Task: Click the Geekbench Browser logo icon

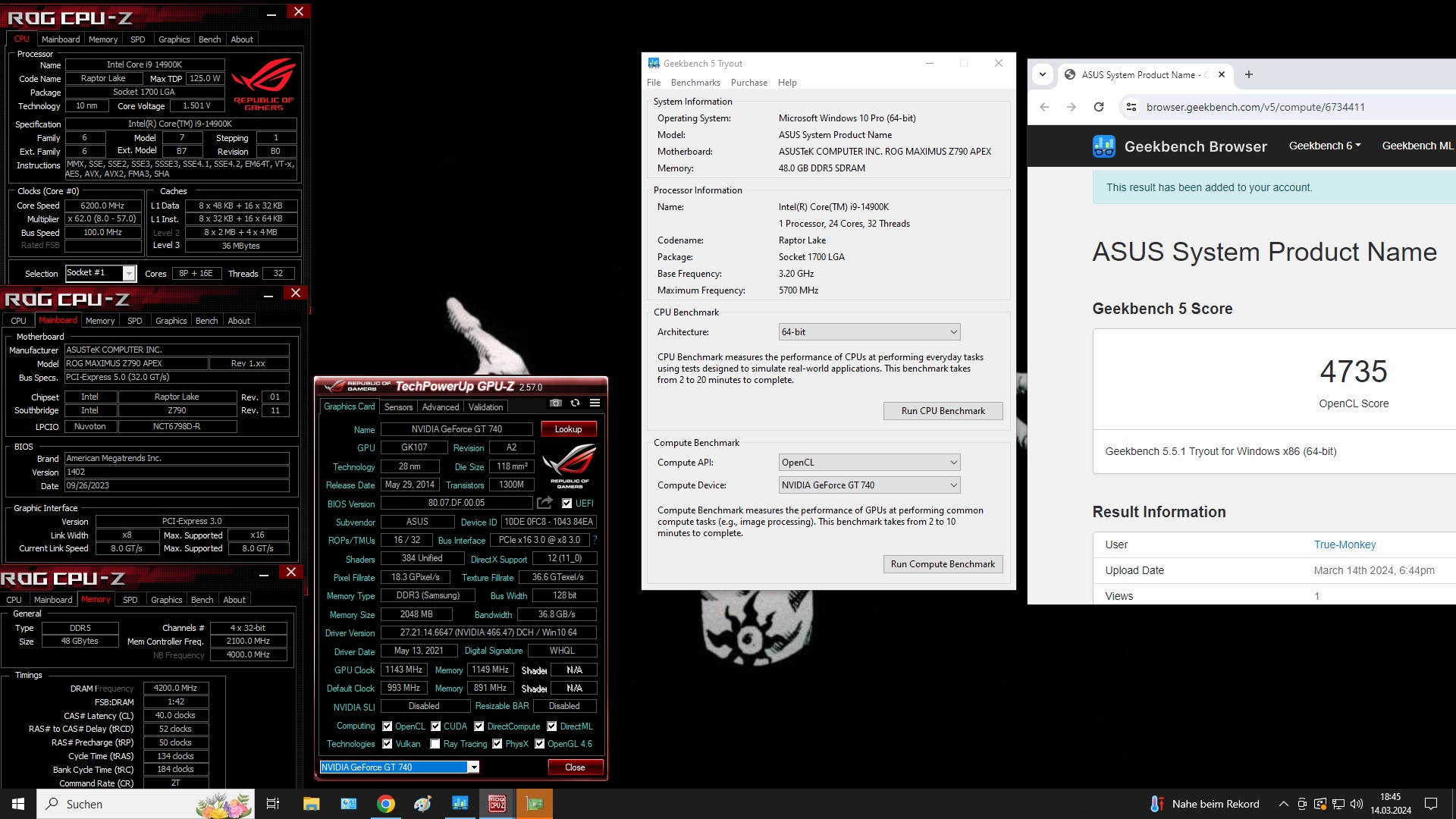Action: pyautogui.click(x=1103, y=146)
